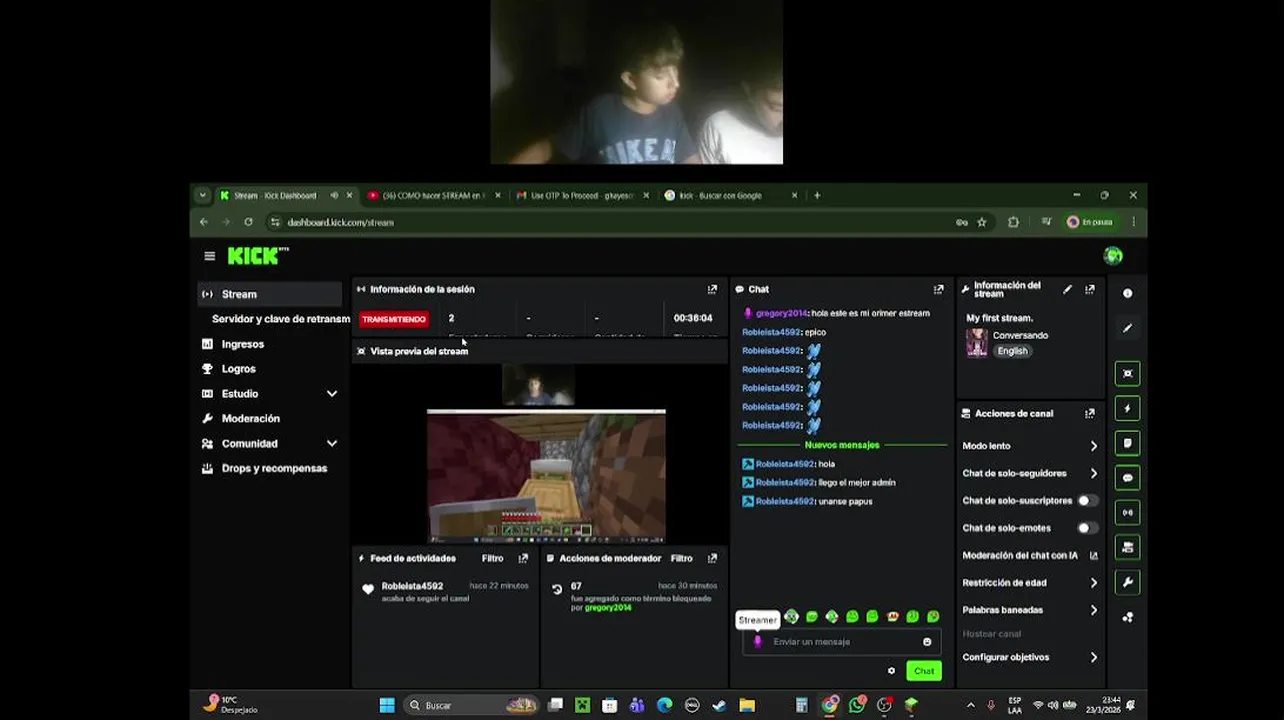Switch to kick - Buscar con Google tab
This screenshot has width=1284, height=720.
coord(730,196)
